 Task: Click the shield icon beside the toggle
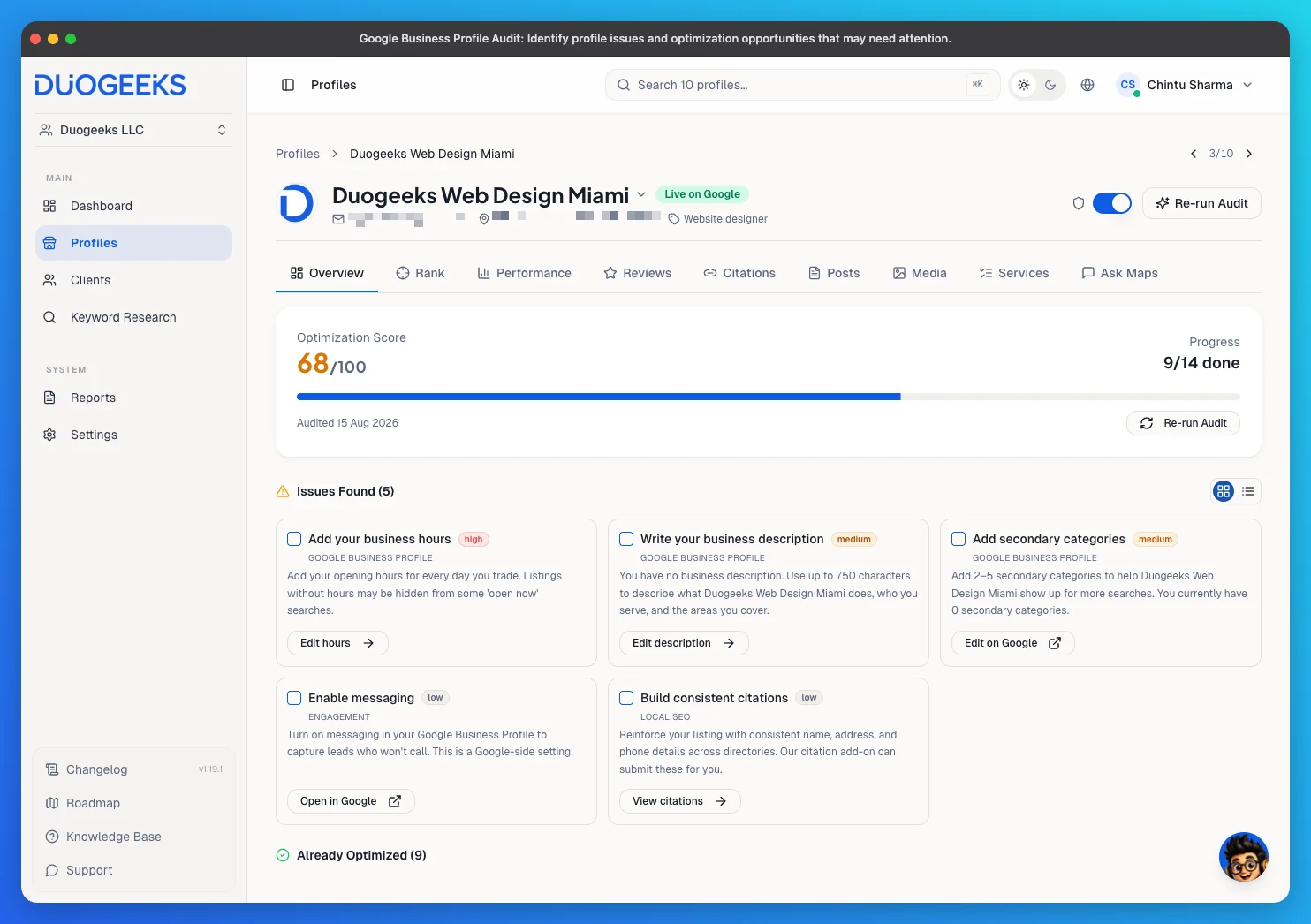click(1079, 203)
